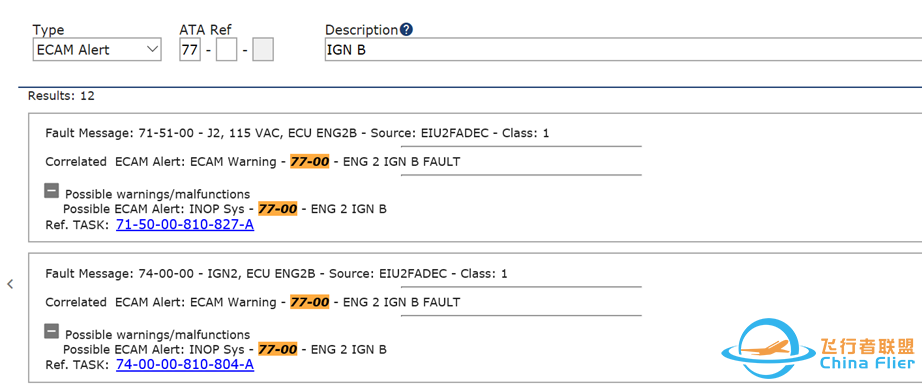Click the Type label above the dropdown
The width and height of the screenshot is (922, 389).
coord(48,31)
